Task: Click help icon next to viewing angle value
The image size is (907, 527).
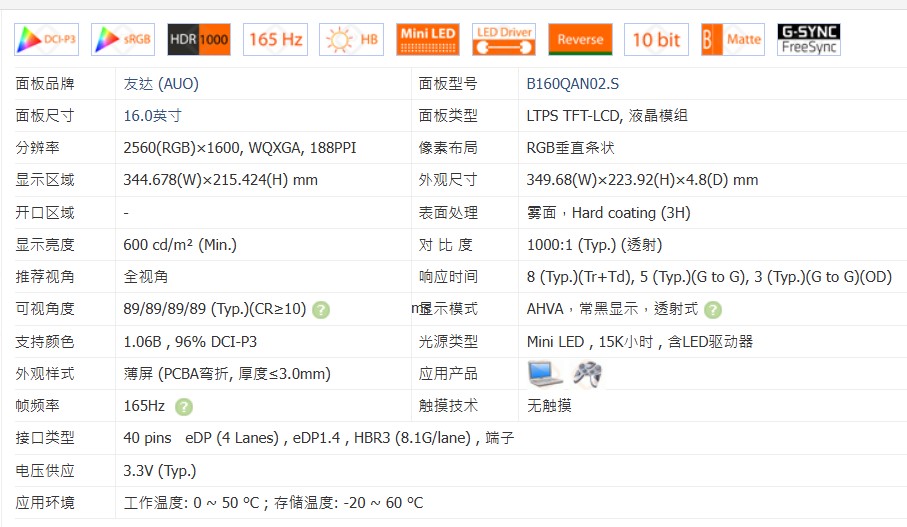Action: (320, 310)
